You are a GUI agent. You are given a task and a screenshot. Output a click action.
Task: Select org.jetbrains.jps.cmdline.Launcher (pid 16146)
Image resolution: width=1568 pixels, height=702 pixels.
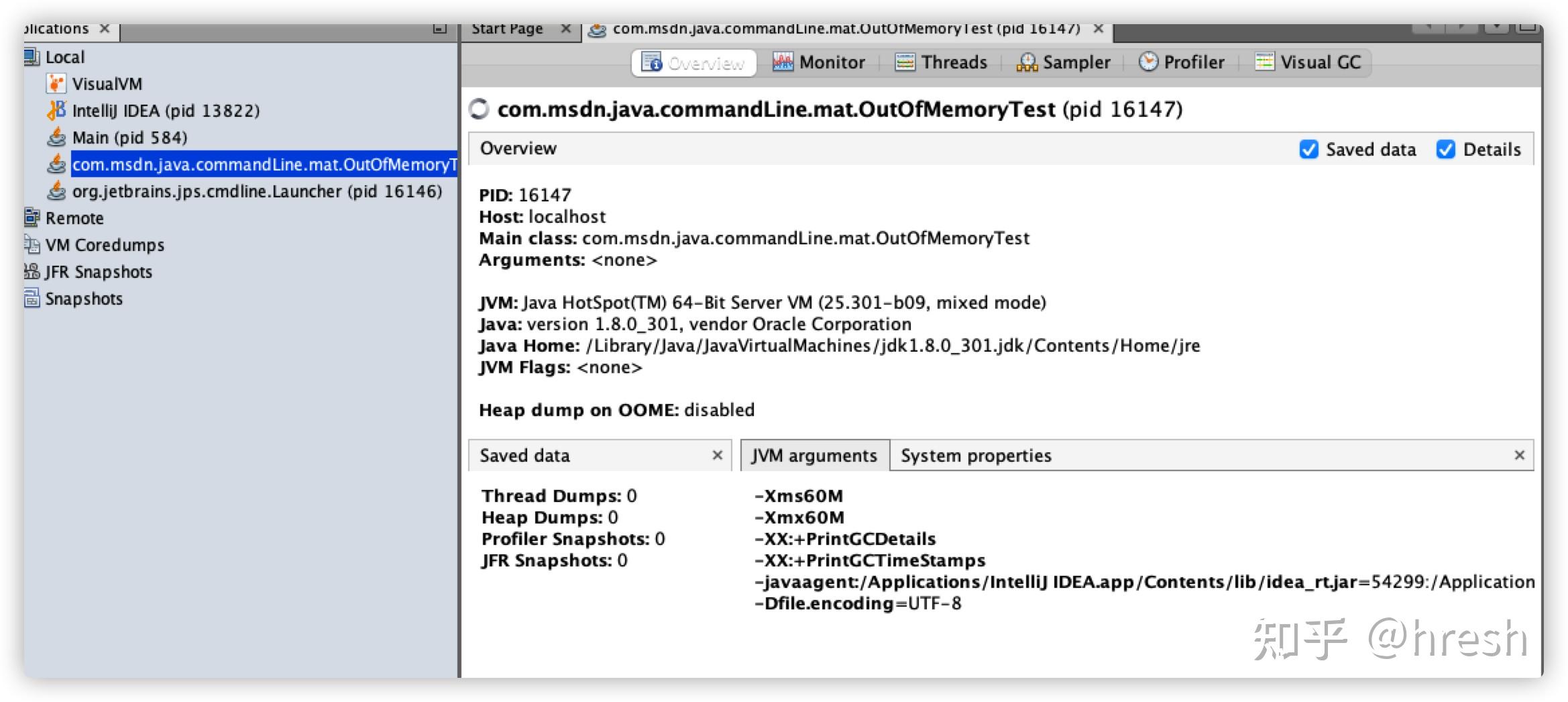point(257,191)
